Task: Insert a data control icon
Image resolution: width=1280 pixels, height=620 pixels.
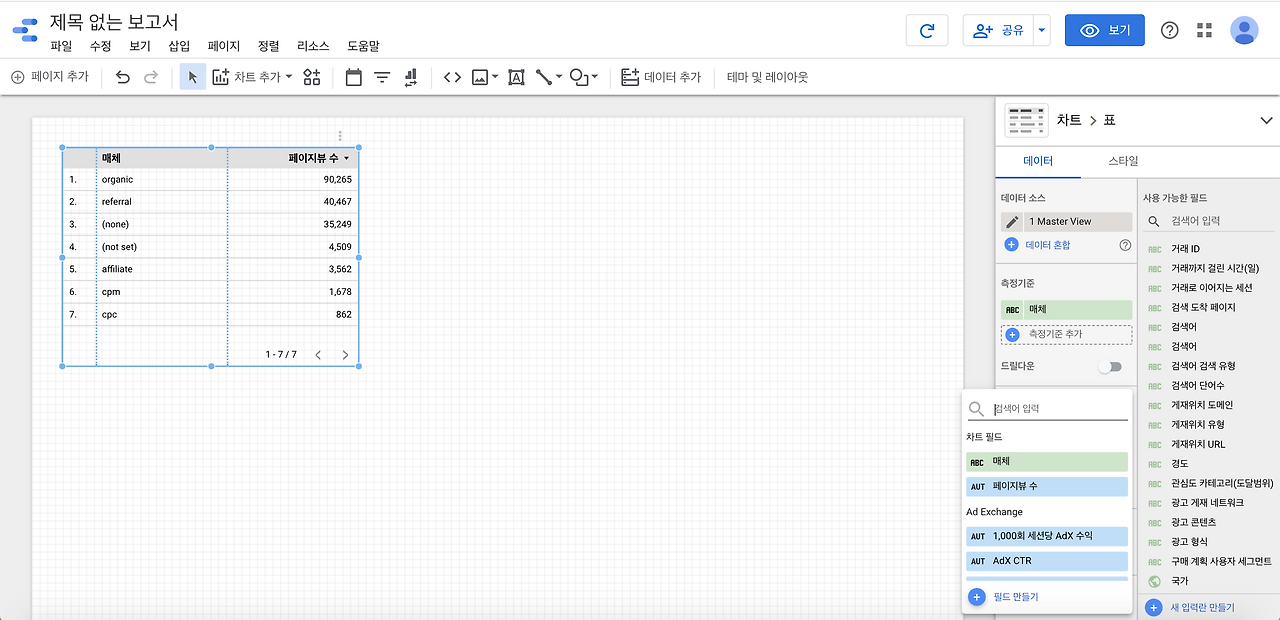Action: click(x=410, y=77)
